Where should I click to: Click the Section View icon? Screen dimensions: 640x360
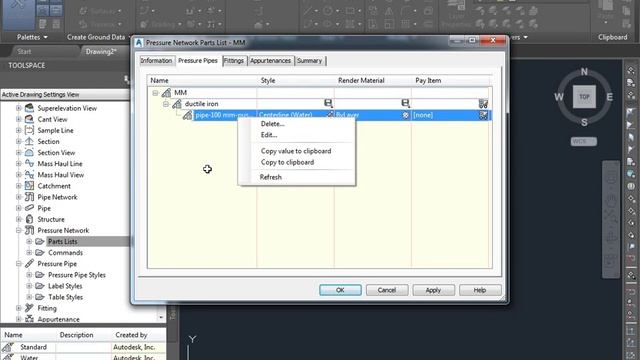(29, 153)
